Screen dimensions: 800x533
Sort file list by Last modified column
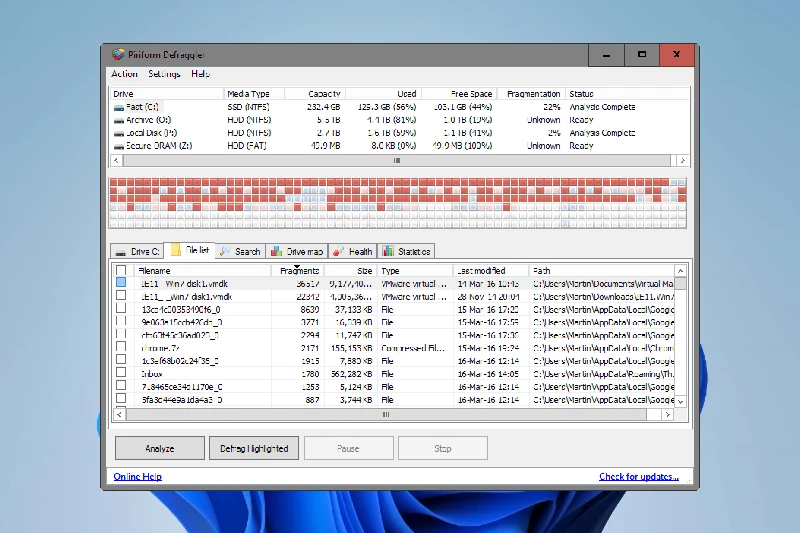[491, 271]
